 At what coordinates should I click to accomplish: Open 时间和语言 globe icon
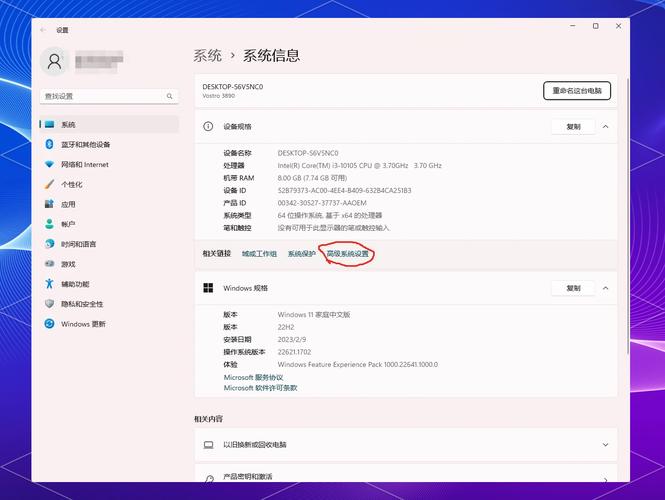click(x=49, y=244)
